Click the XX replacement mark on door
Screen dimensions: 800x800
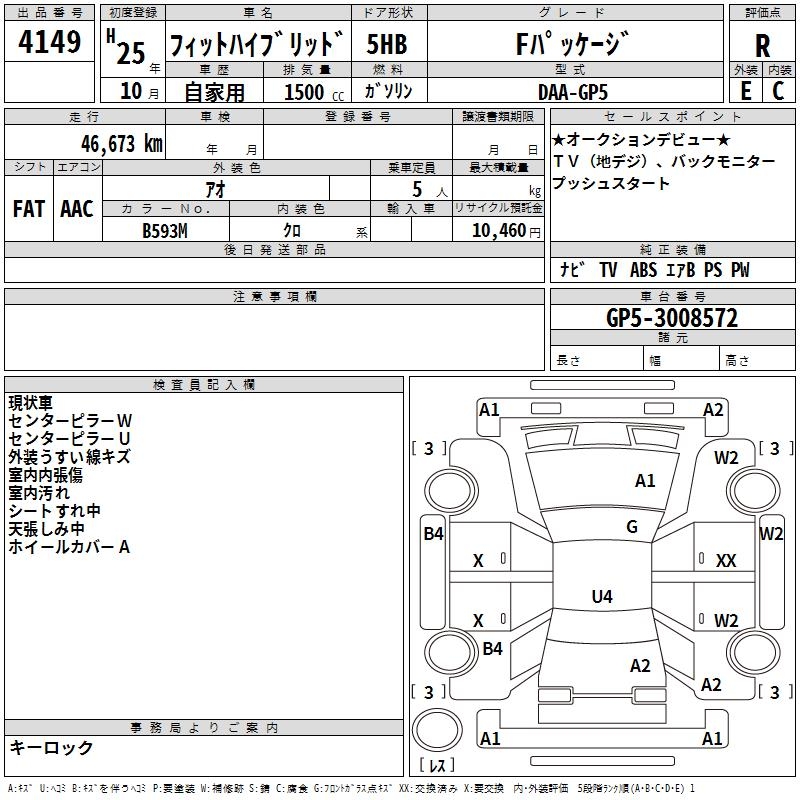click(726, 561)
